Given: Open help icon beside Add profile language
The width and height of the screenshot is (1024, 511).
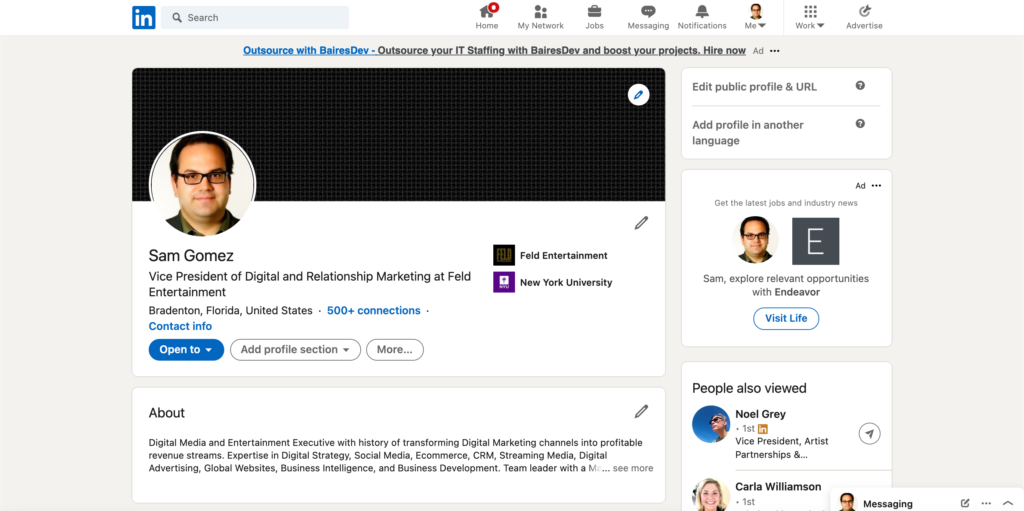Looking at the screenshot, I should coord(860,124).
